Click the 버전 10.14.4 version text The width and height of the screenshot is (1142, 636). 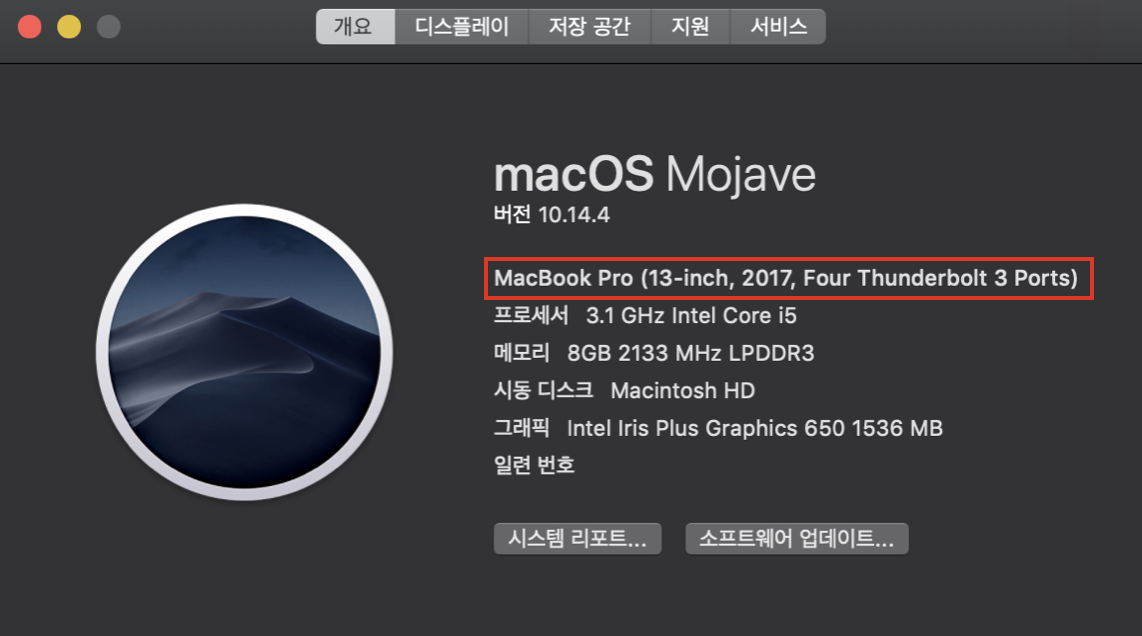551,214
